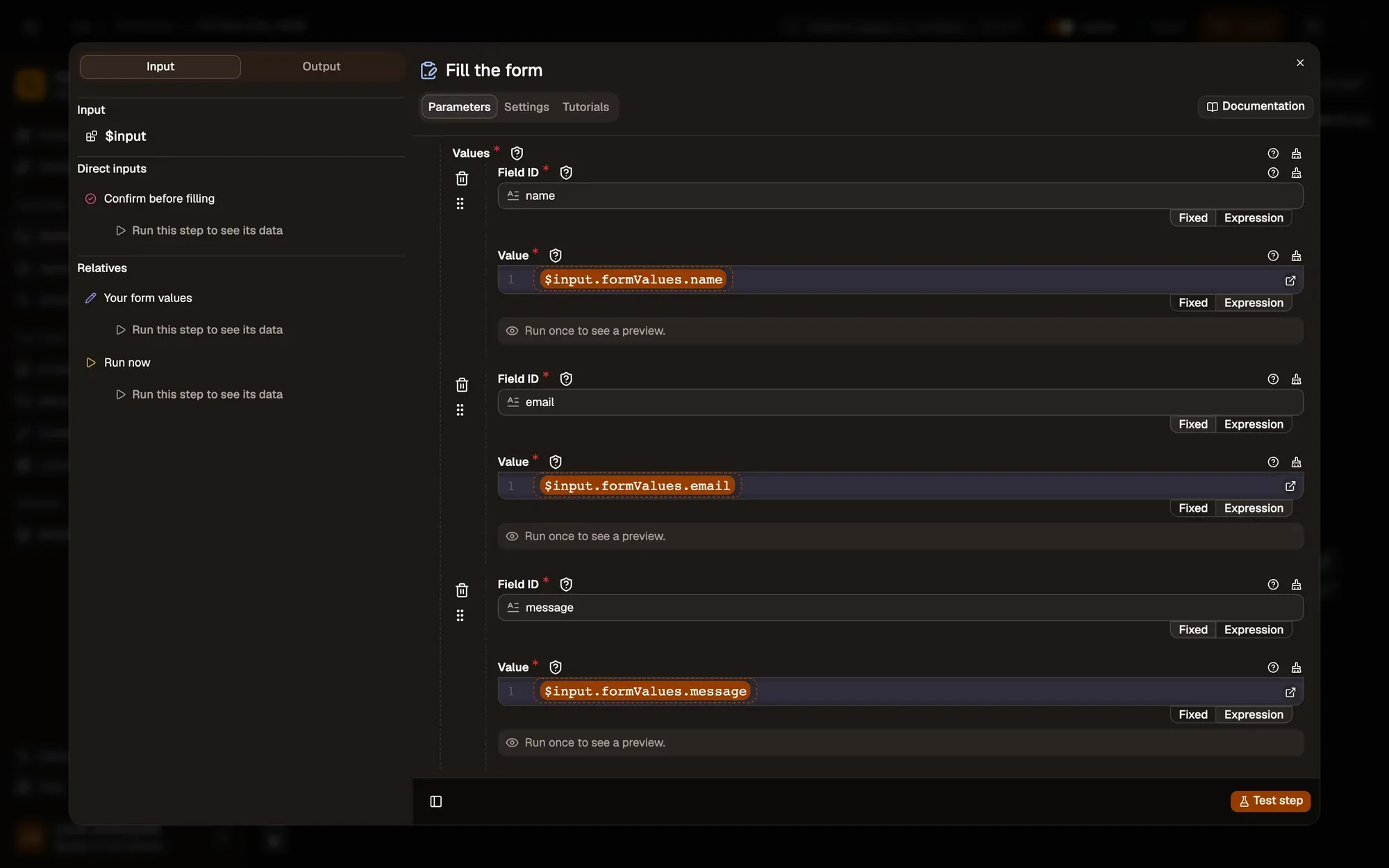This screenshot has height=868, width=1389.
Task: Click the email Field ID input field
Action: (x=900, y=402)
